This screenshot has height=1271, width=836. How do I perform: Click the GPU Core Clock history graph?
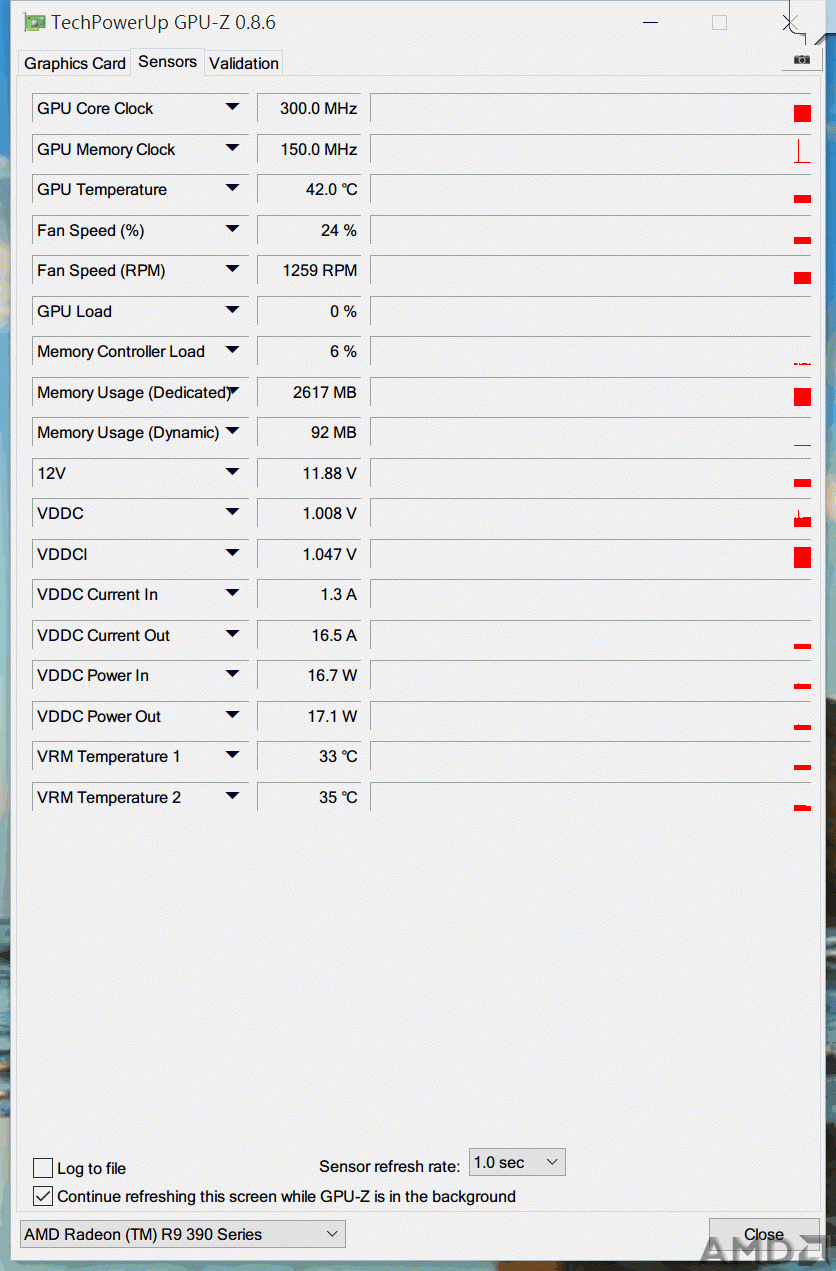coord(591,108)
